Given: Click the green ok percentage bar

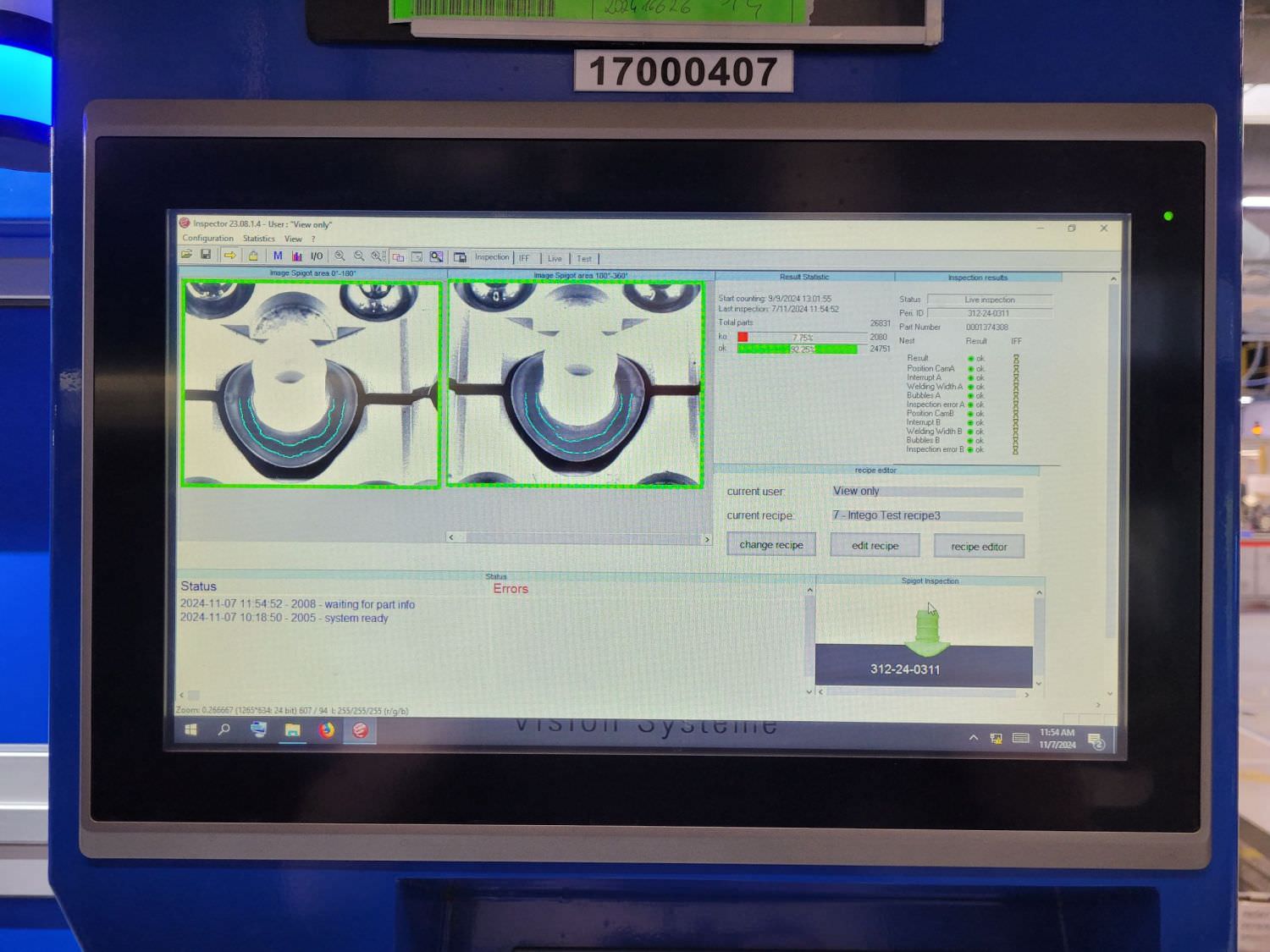Looking at the screenshot, I should (796, 349).
